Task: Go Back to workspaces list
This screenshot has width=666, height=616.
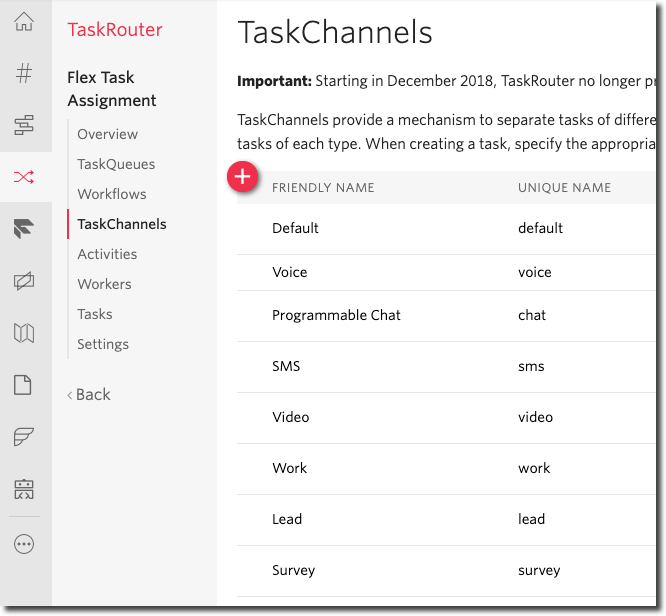Action: tap(89, 395)
